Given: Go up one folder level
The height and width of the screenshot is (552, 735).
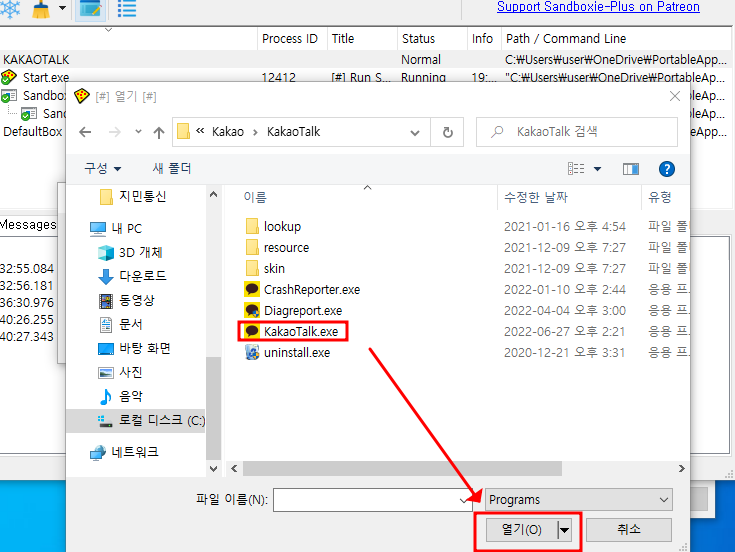Looking at the screenshot, I should pos(159,133).
